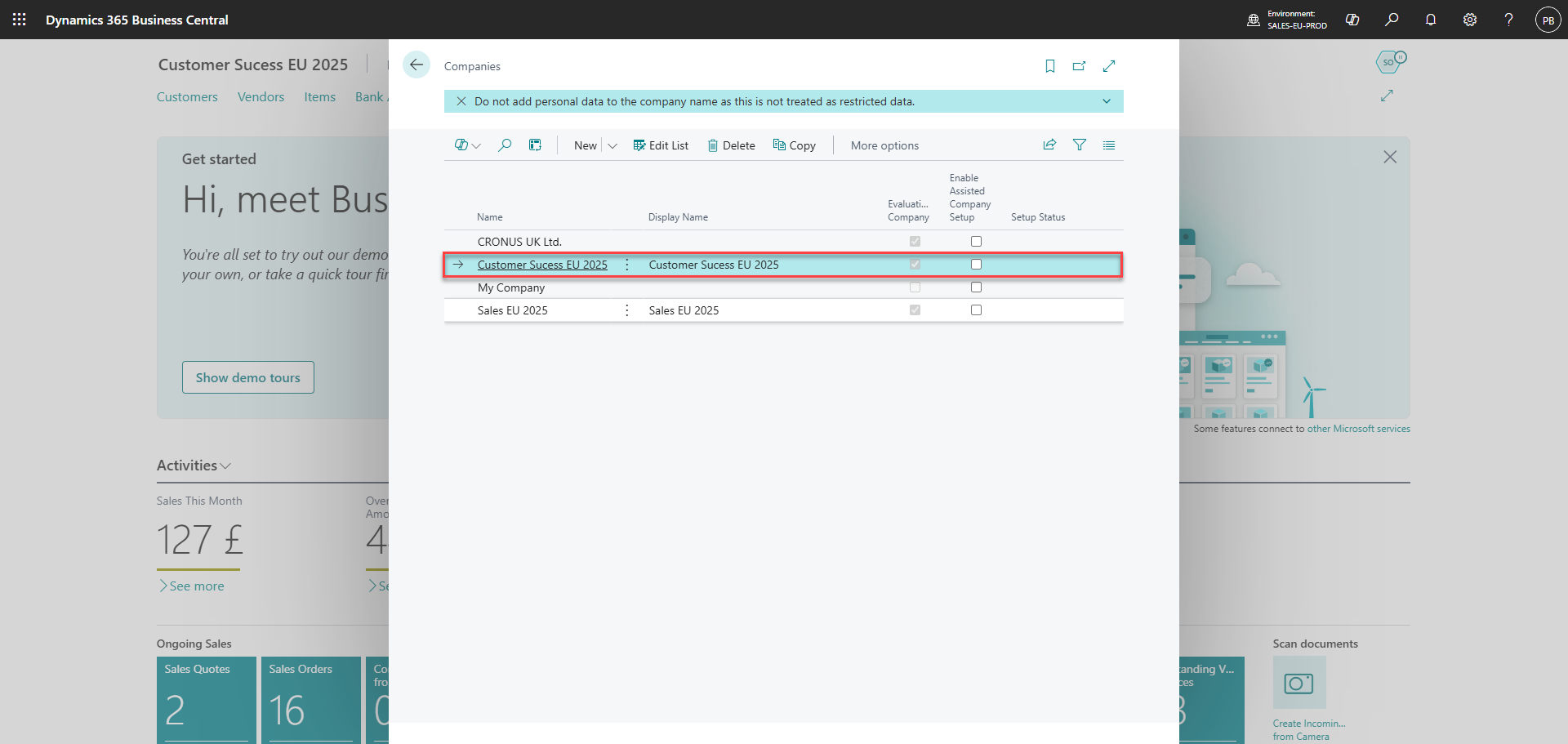This screenshot has height=744, width=1568.
Task: Toggle Evaluation Company for Sales EU 2025
Action: point(915,310)
